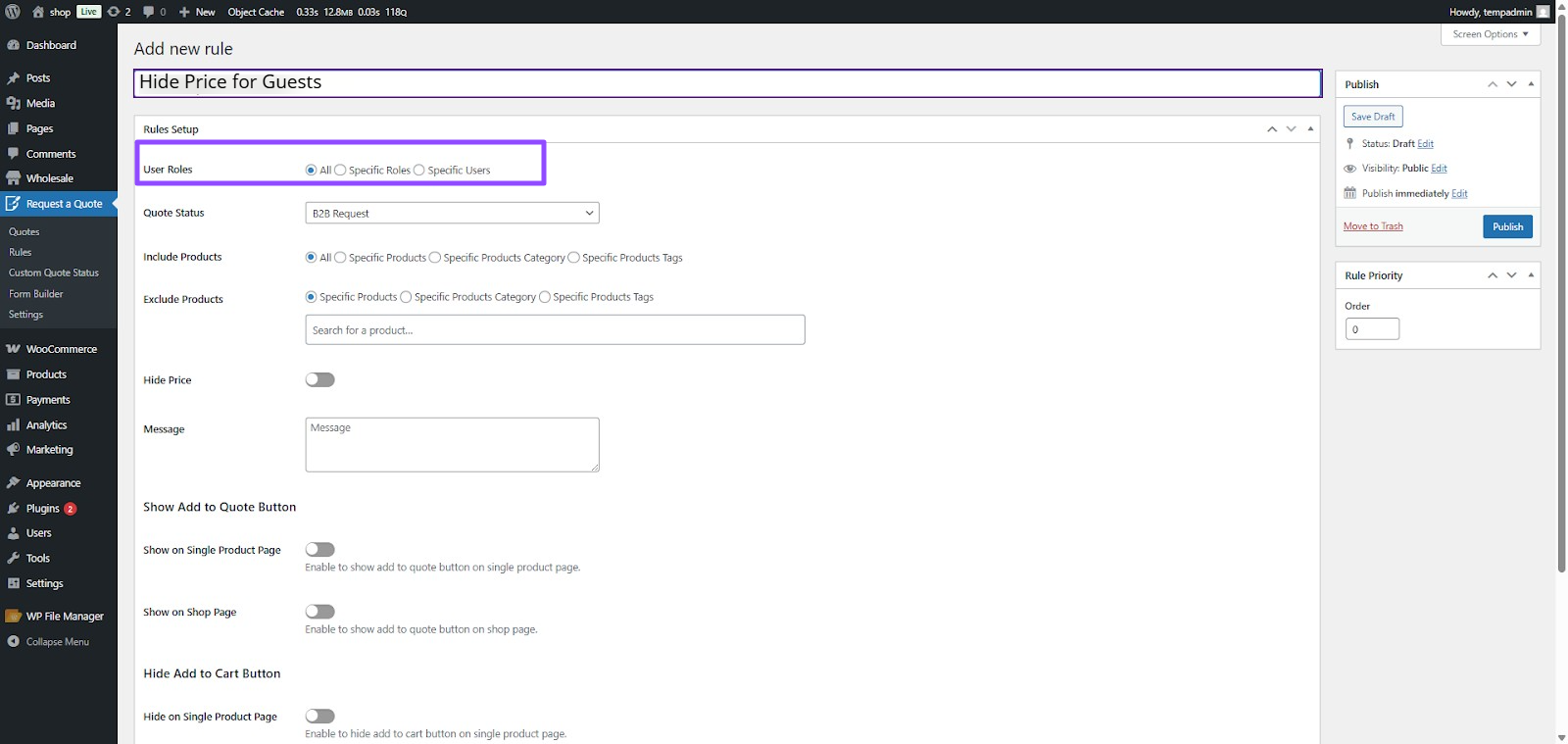Open the WP File Manager folder icon
Viewport: 1568px width, 744px height.
point(13,617)
